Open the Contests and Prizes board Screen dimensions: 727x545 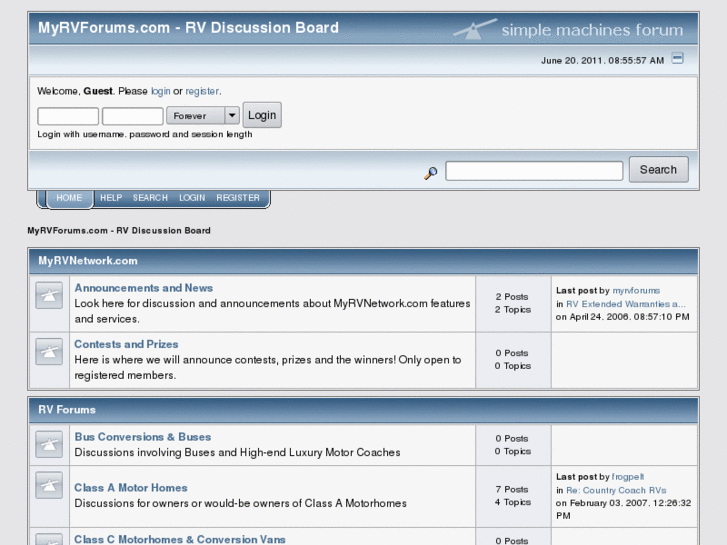point(126,344)
